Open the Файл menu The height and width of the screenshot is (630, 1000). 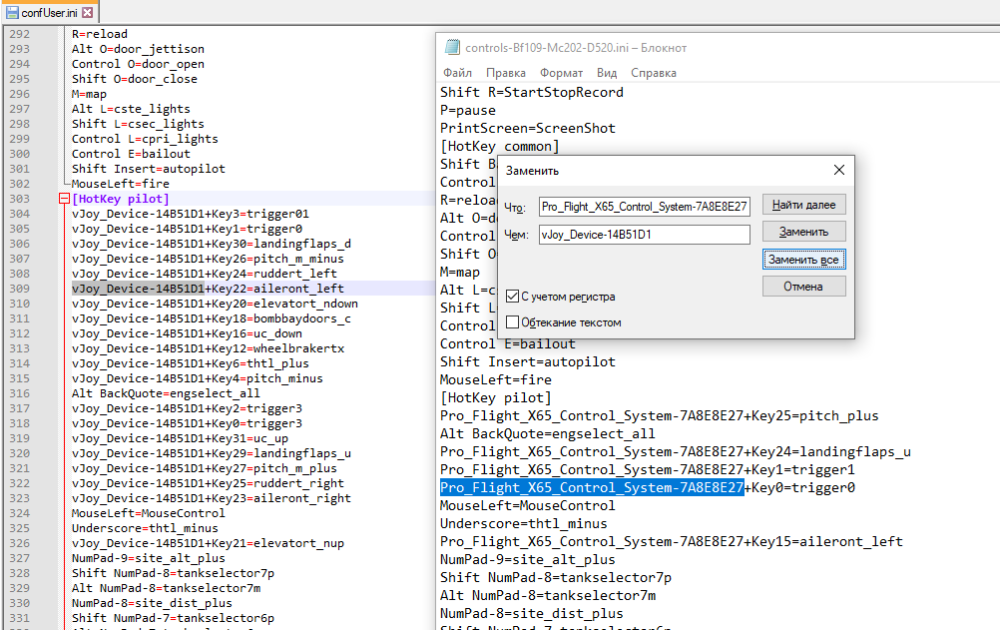point(457,73)
